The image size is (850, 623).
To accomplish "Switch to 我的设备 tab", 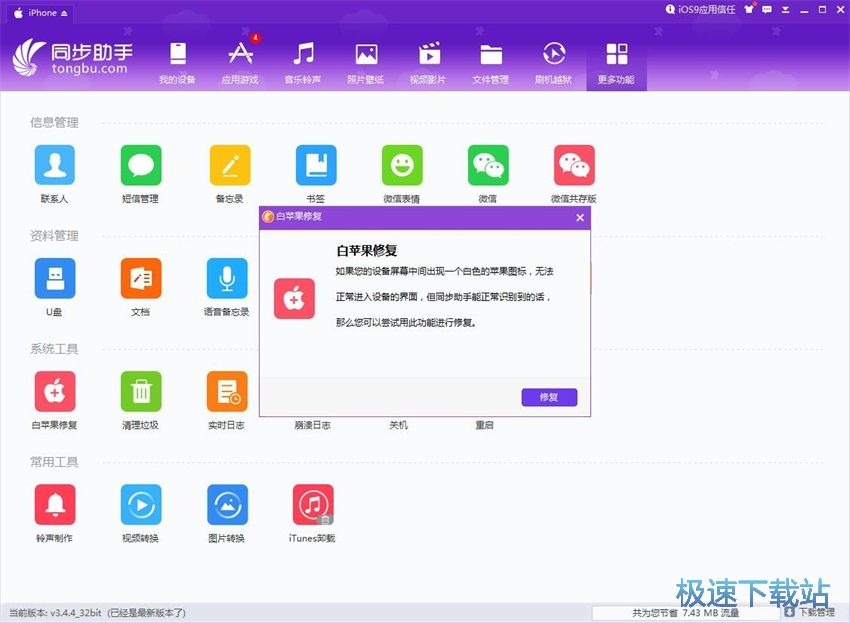I will [177, 63].
